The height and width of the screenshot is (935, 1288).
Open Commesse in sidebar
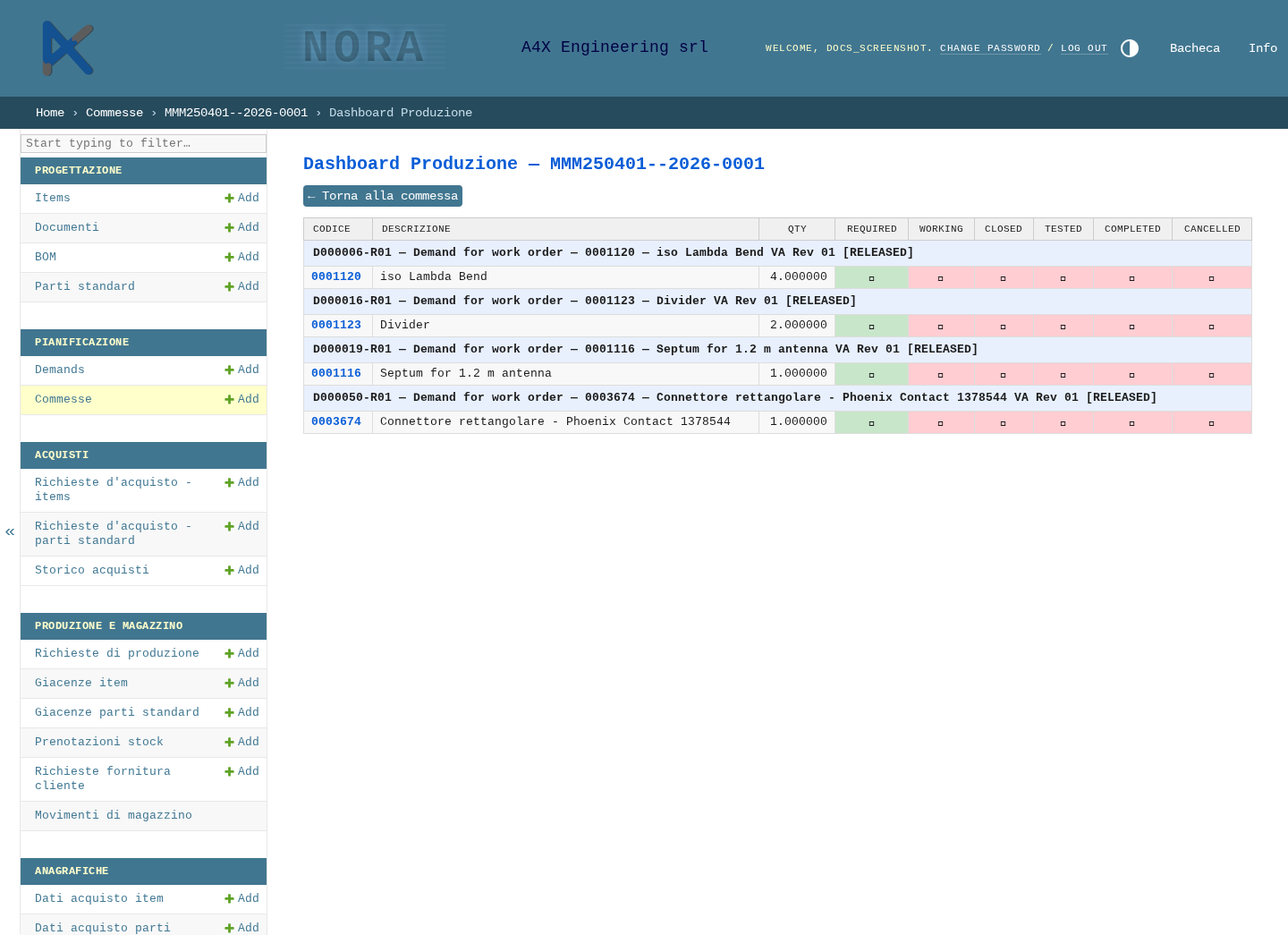pos(64,399)
